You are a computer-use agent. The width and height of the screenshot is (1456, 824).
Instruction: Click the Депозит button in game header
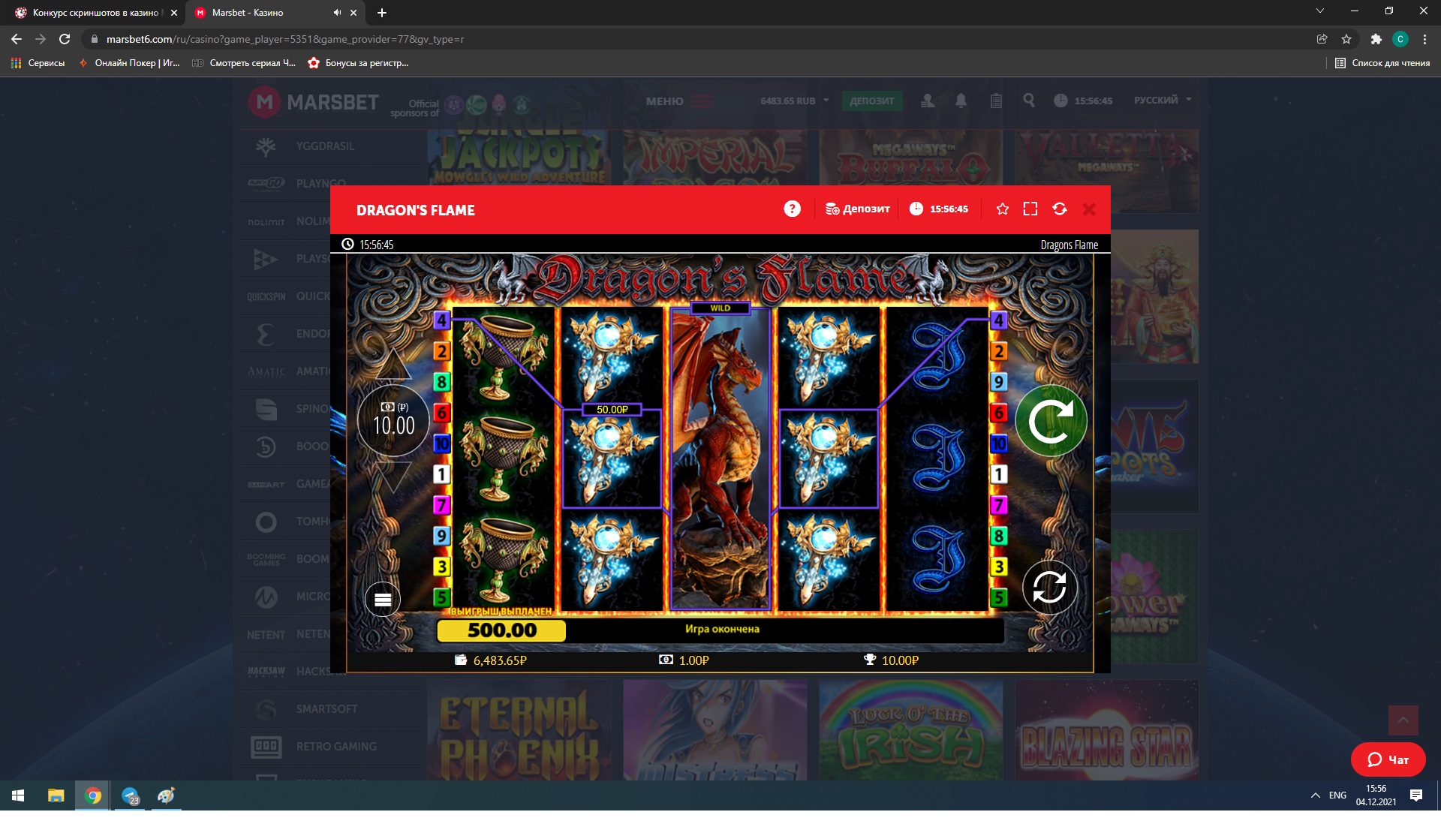(x=858, y=209)
